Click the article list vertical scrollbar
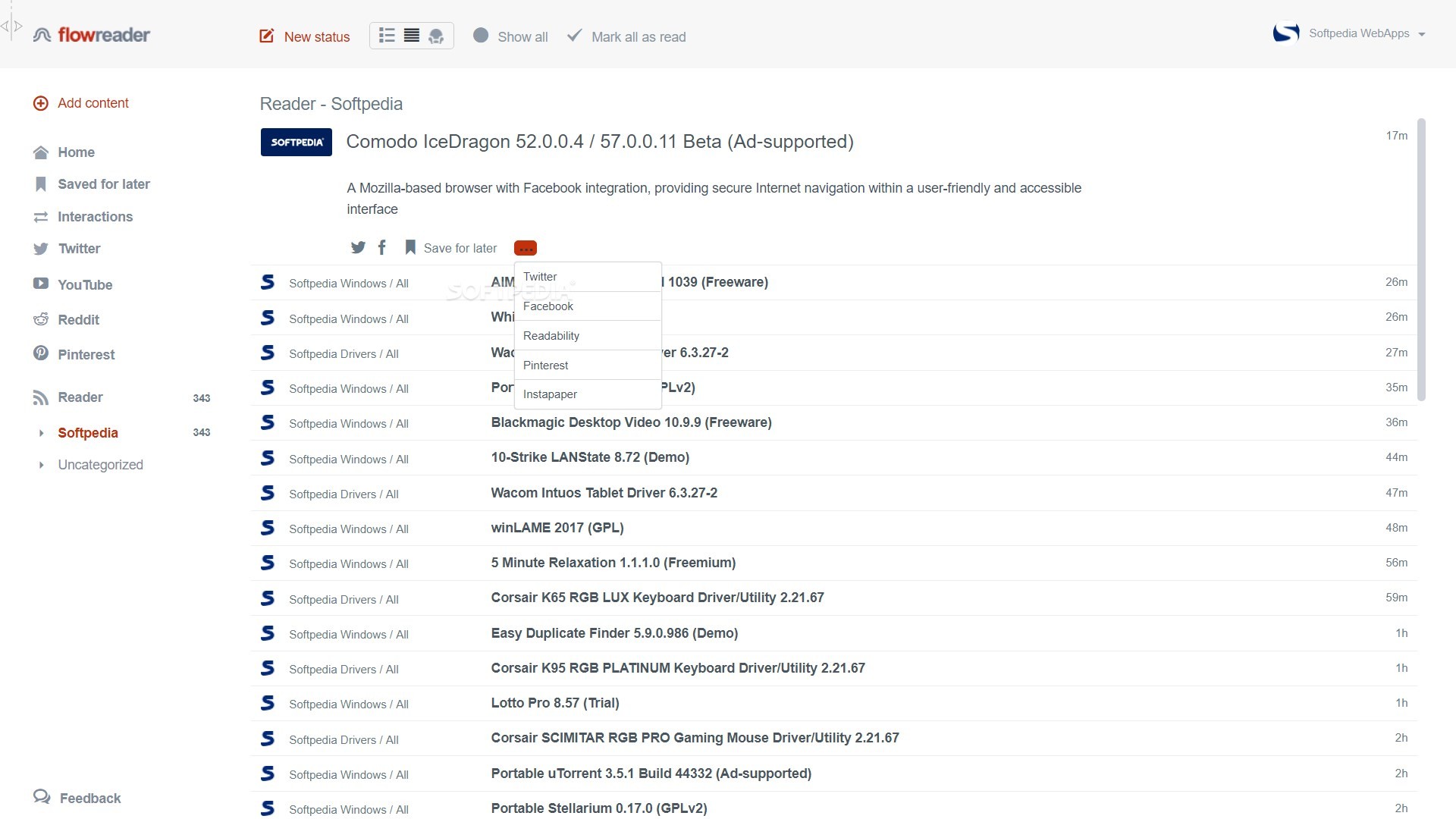This screenshot has width=1456, height=819. [1422, 259]
